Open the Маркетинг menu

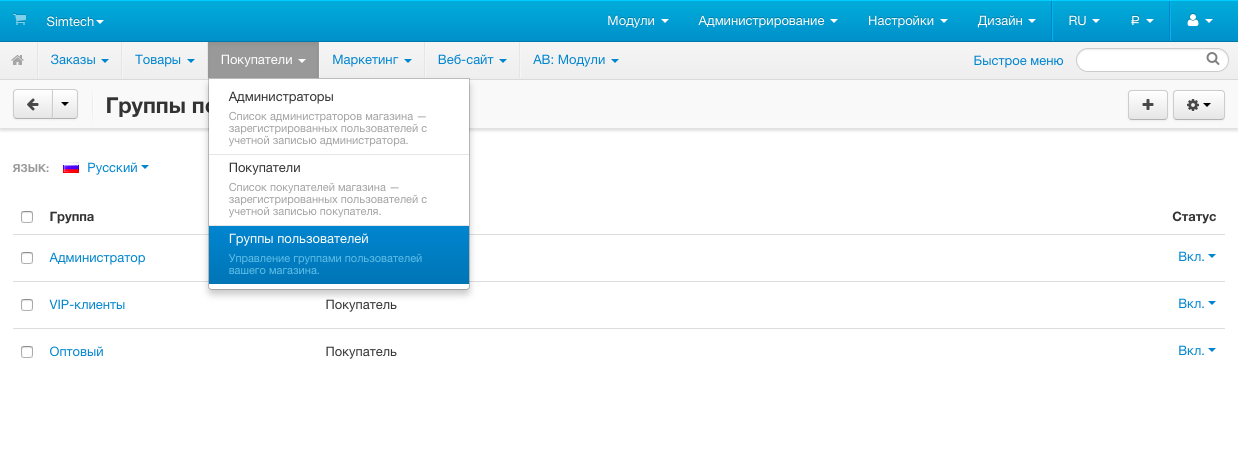click(x=372, y=60)
